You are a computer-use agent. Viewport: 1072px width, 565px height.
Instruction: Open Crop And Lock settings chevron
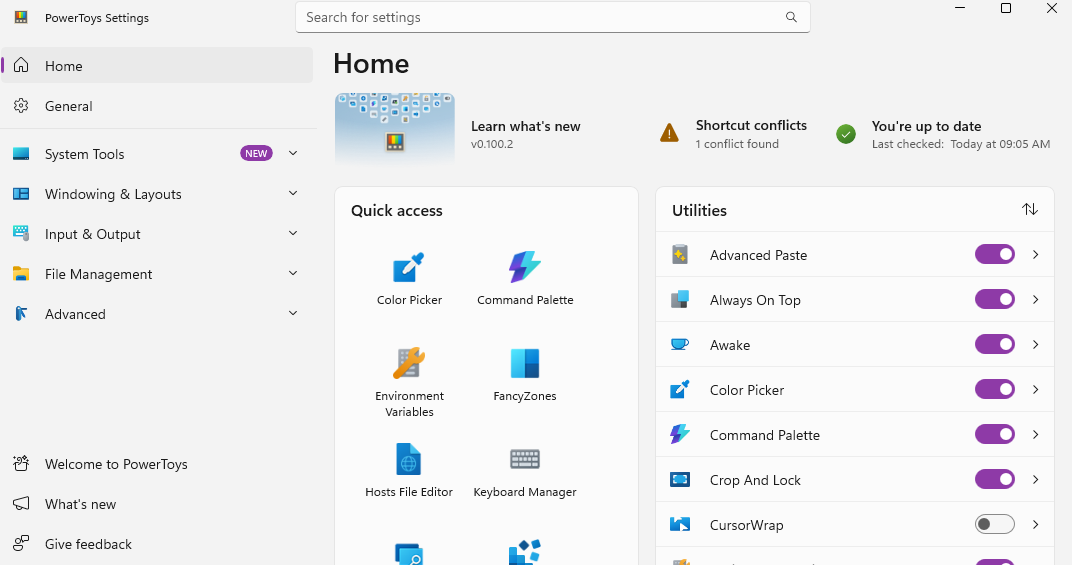coord(1036,479)
